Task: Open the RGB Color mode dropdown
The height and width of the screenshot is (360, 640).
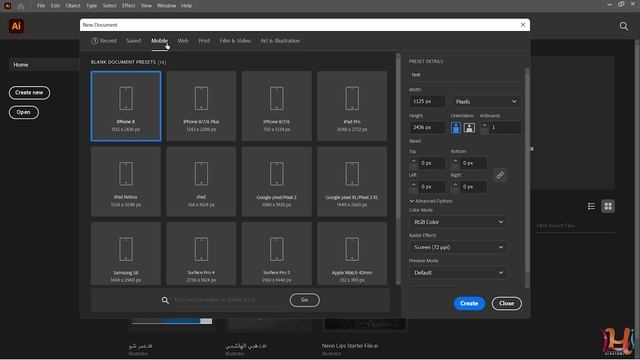Action: pyautogui.click(x=458, y=222)
